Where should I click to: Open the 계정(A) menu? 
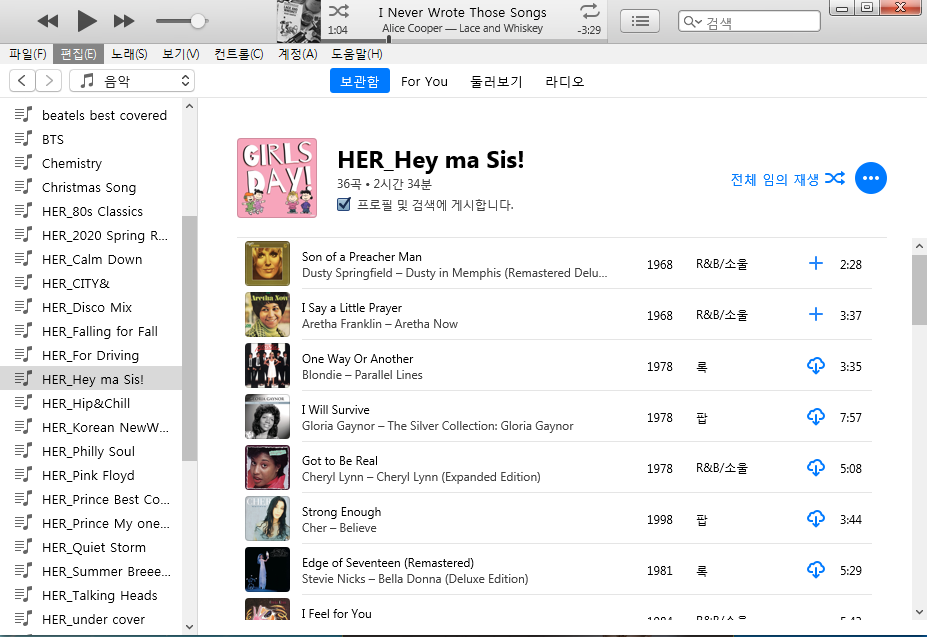(x=297, y=54)
